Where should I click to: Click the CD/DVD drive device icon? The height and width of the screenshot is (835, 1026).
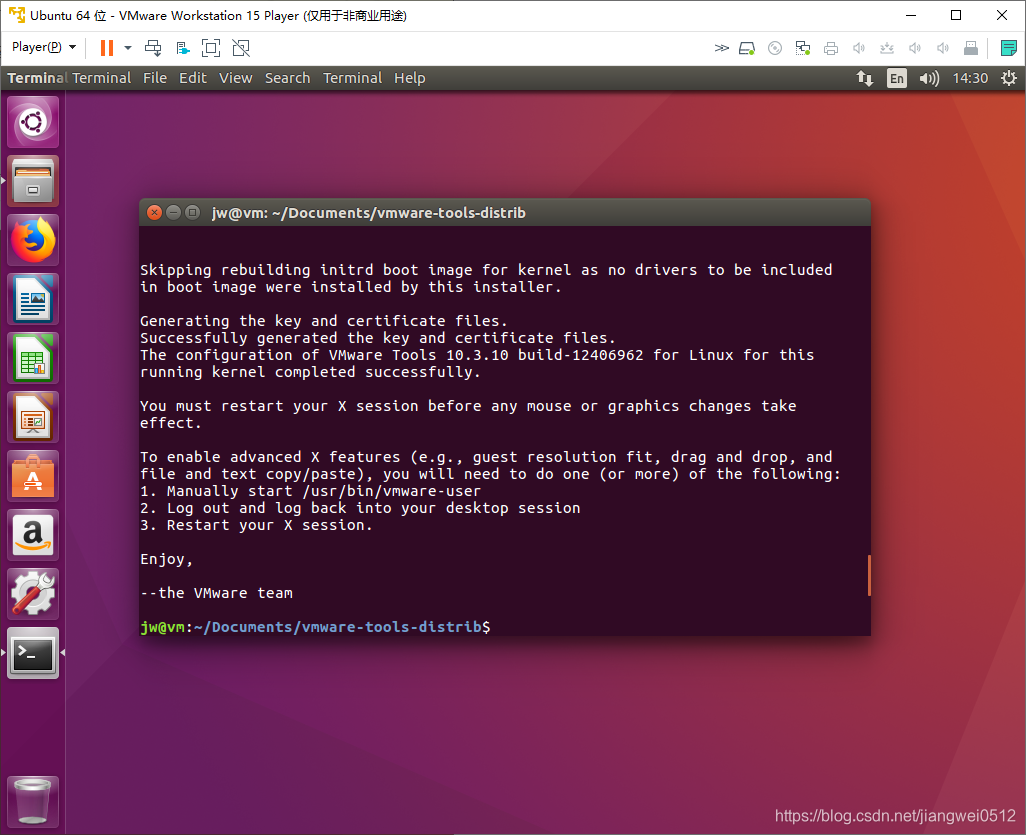click(775, 48)
